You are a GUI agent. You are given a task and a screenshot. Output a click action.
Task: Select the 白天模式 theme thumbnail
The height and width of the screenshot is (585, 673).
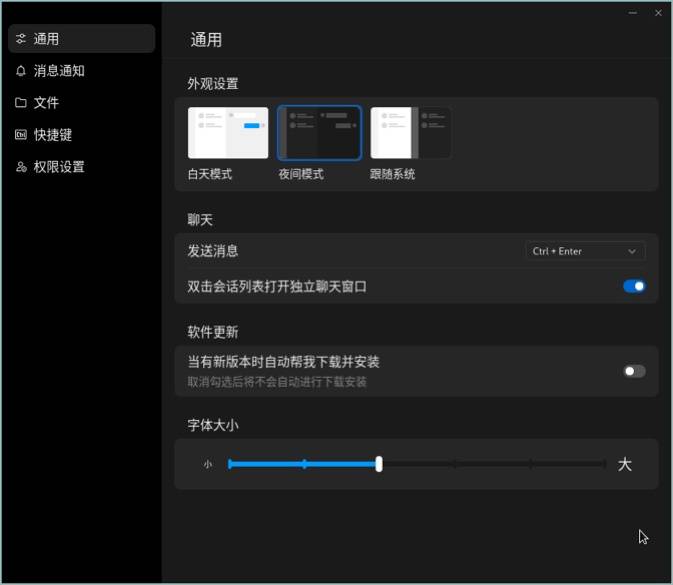228,133
